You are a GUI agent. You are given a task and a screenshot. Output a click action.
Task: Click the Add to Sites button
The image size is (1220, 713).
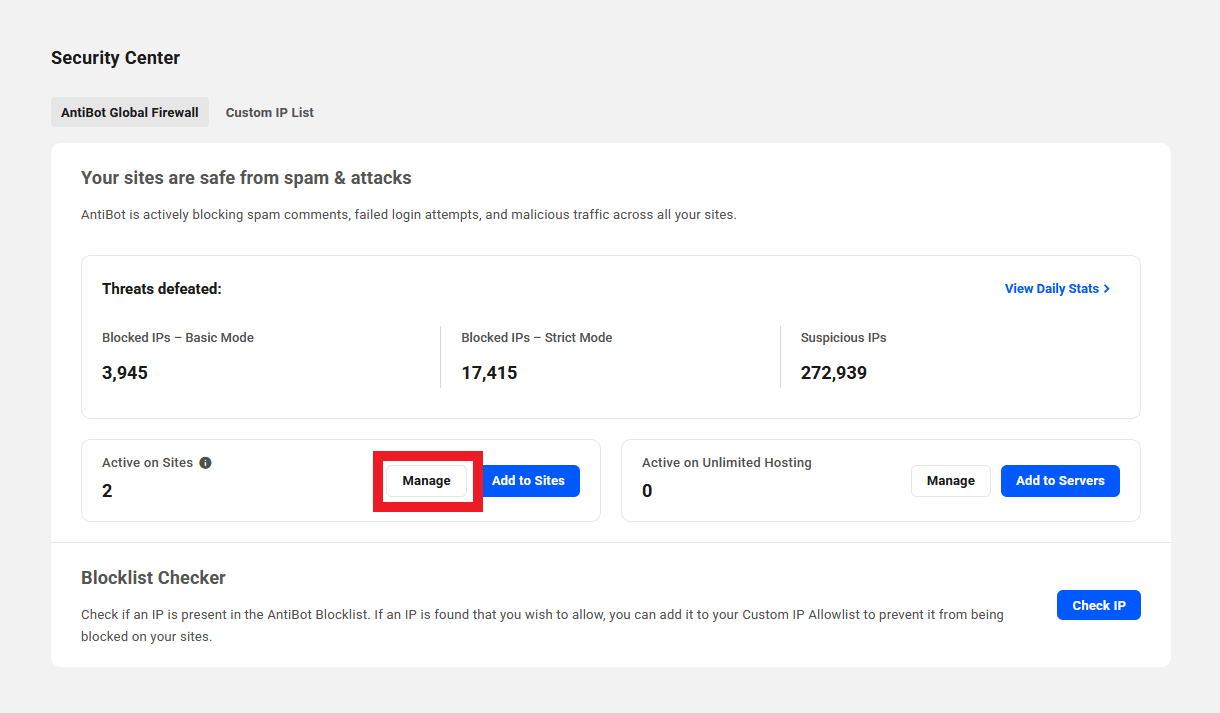click(x=528, y=481)
